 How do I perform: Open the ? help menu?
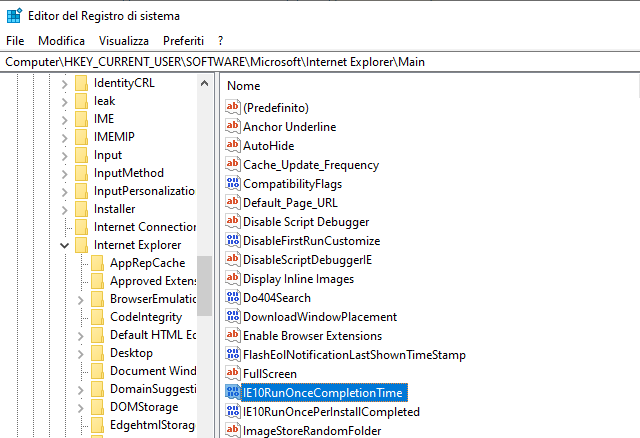click(x=220, y=41)
